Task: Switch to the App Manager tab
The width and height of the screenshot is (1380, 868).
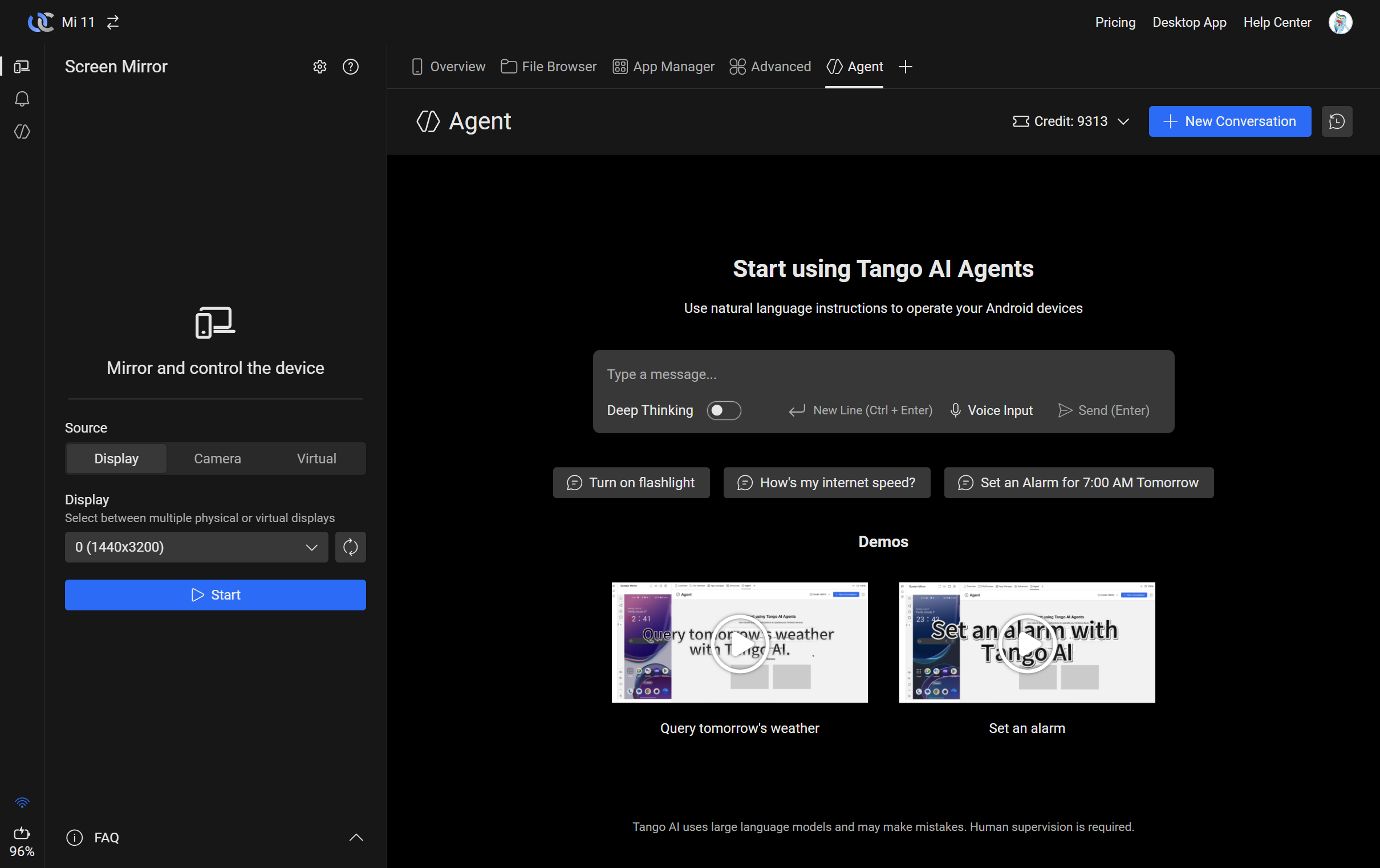Action: pyautogui.click(x=663, y=67)
